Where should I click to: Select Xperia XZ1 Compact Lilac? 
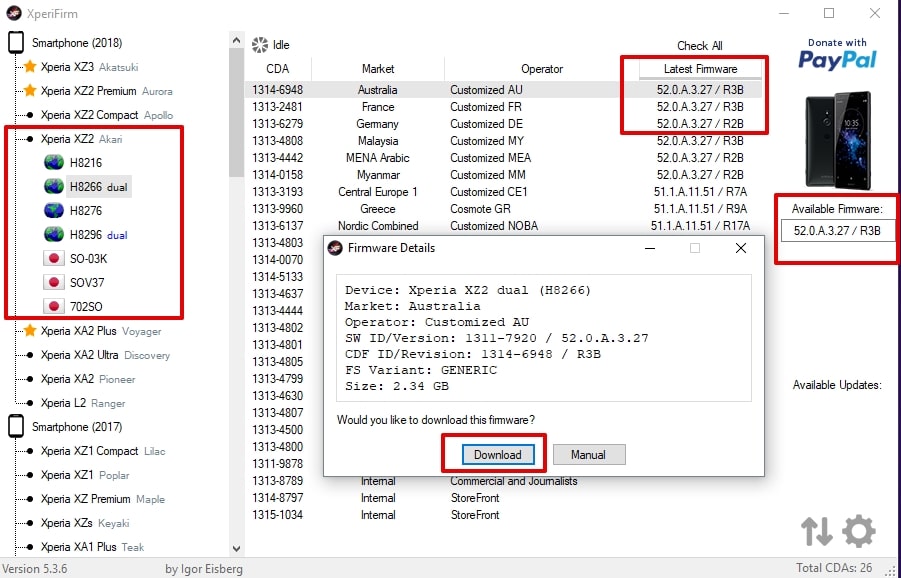(103, 451)
